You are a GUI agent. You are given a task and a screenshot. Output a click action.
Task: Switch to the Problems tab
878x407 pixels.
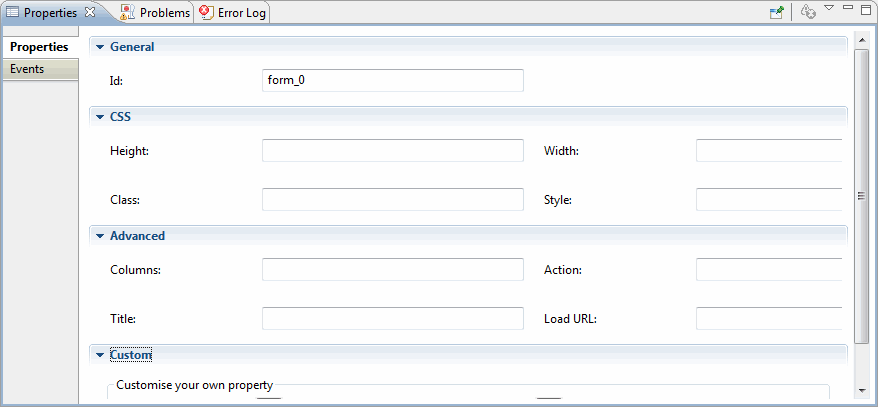pos(165,13)
